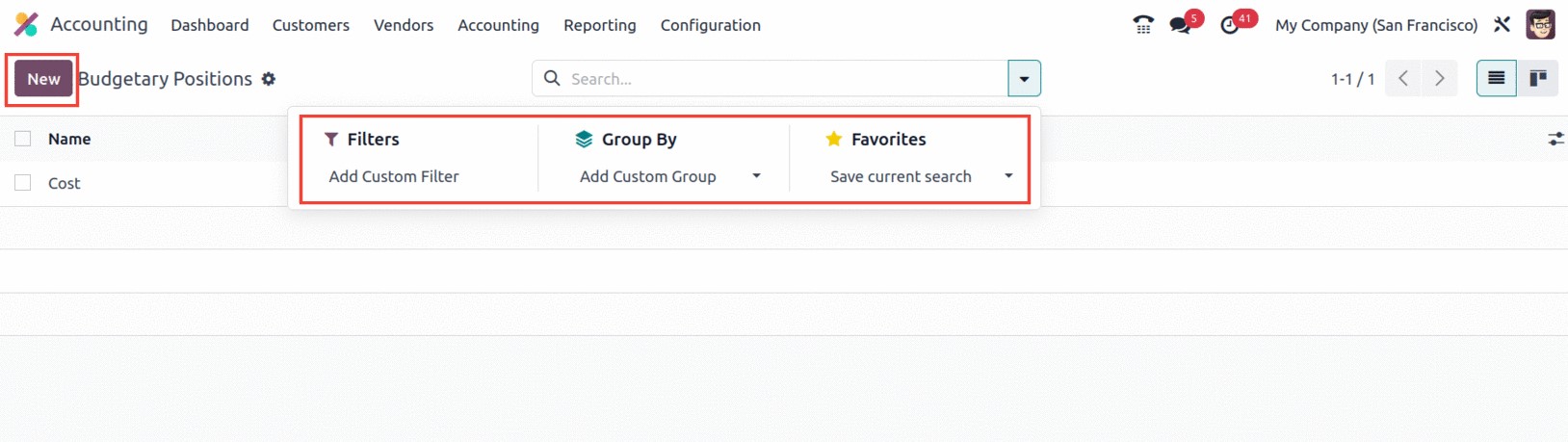Switch to the kanban view

pos(1538,78)
